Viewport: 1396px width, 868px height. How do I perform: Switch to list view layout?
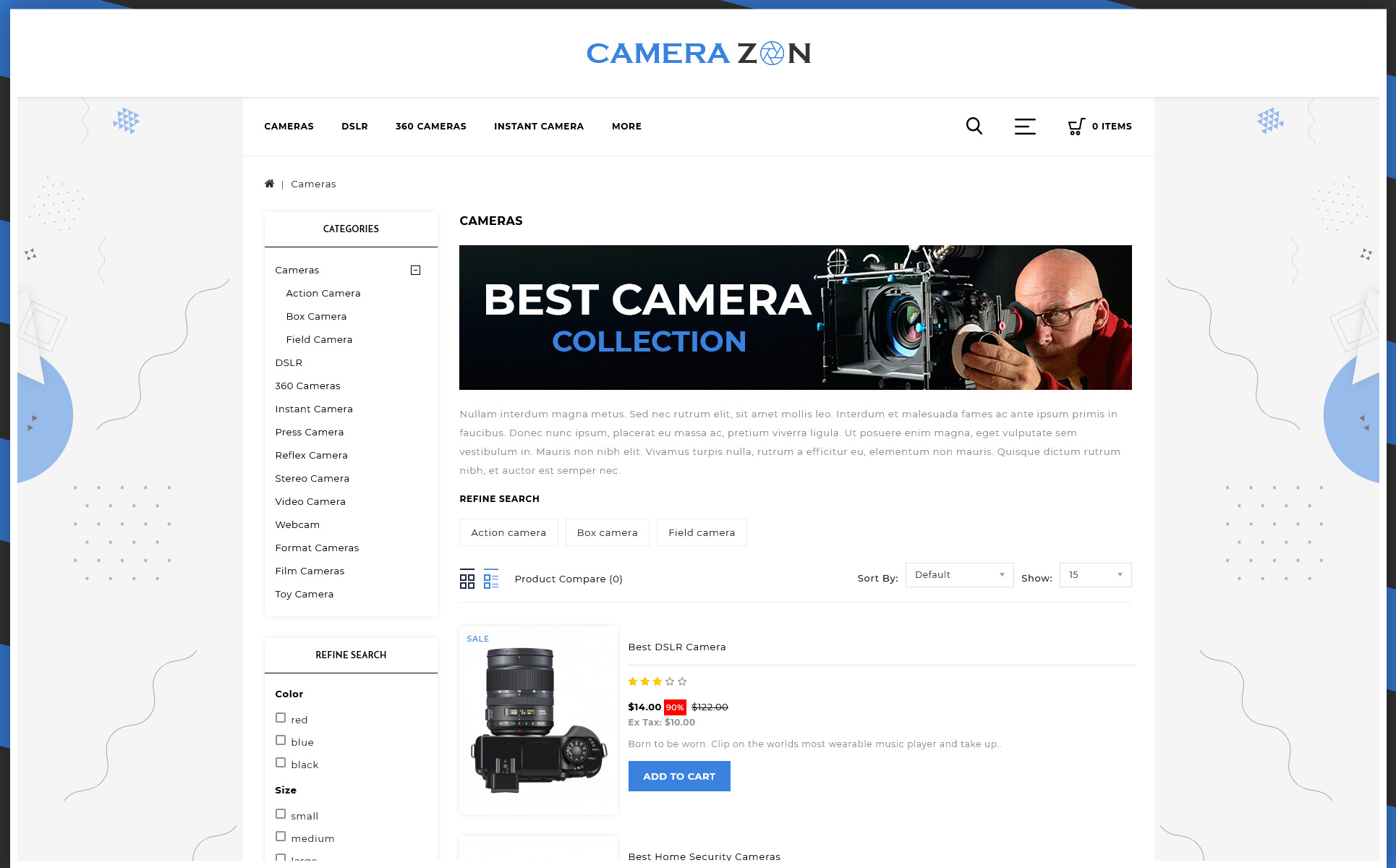(491, 579)
